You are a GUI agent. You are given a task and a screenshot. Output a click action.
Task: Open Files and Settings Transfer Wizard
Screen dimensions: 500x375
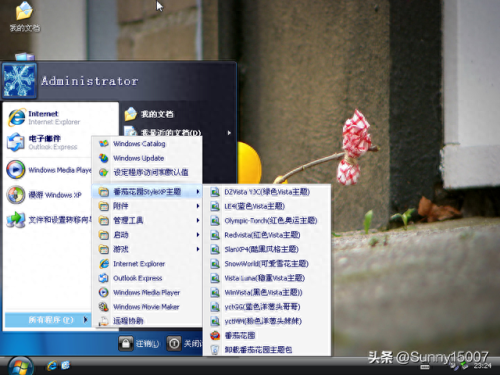point(49,220)
